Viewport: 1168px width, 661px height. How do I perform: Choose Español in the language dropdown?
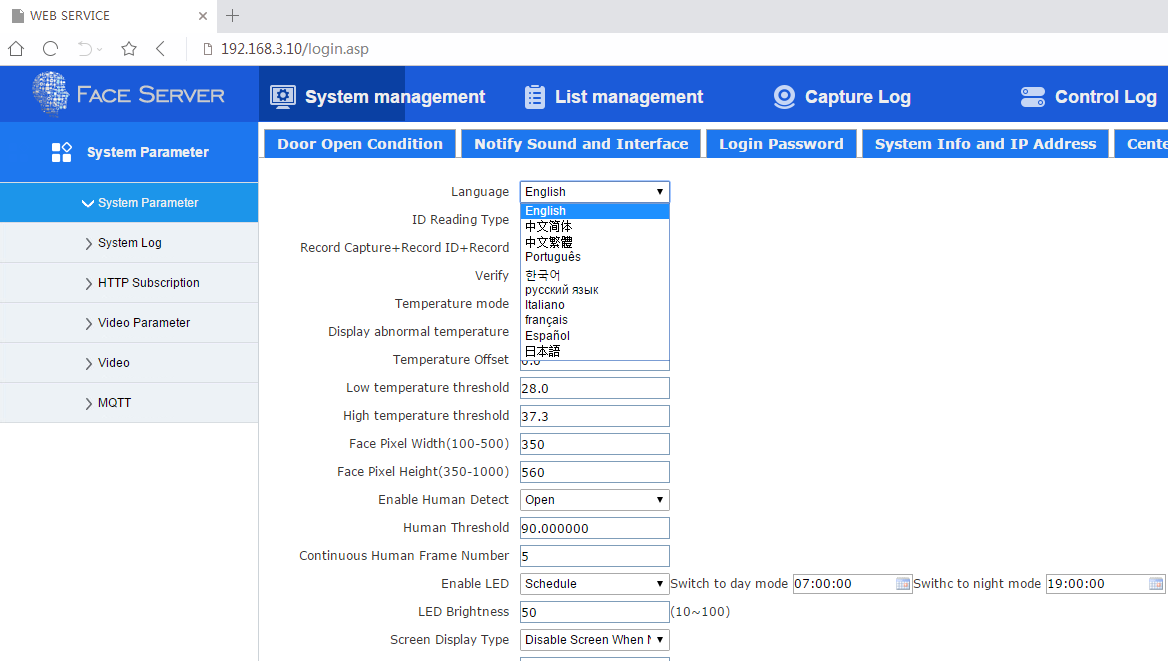(x=548, y=336)
